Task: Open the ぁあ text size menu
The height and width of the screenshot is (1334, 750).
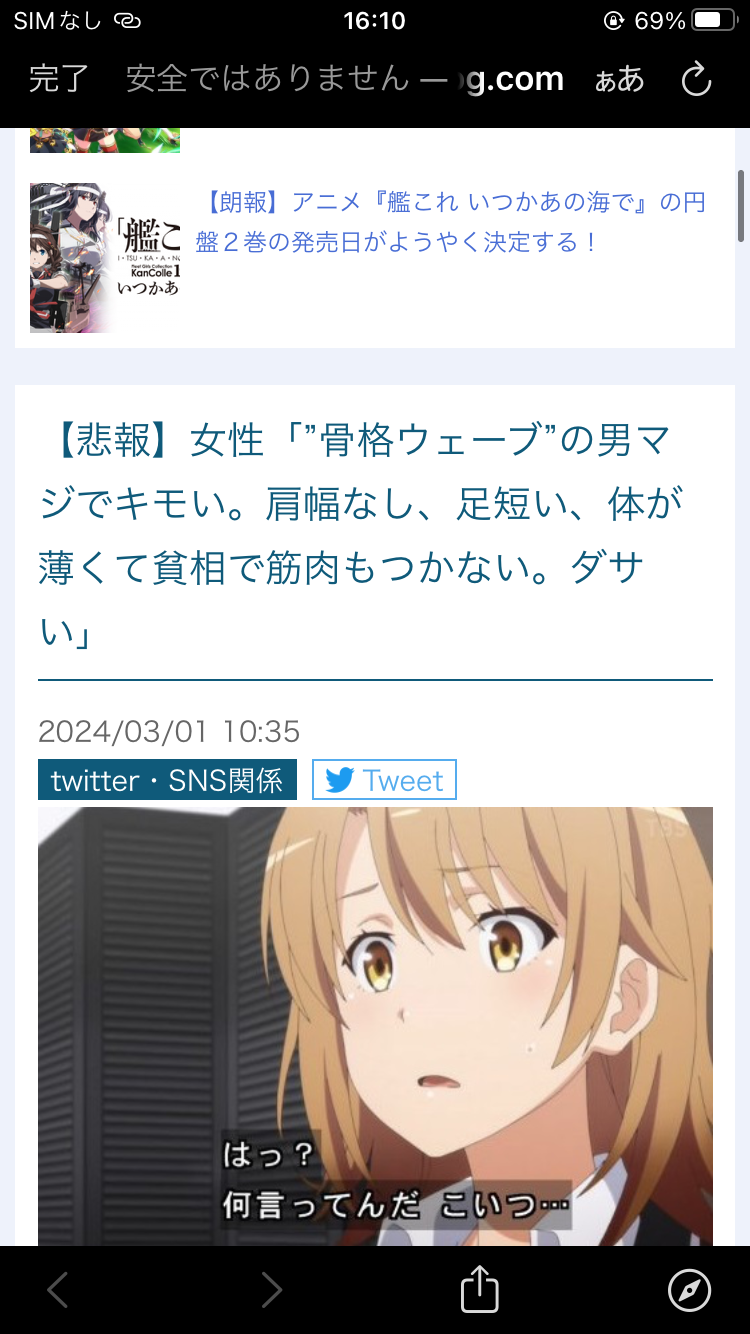Action: 619,80
